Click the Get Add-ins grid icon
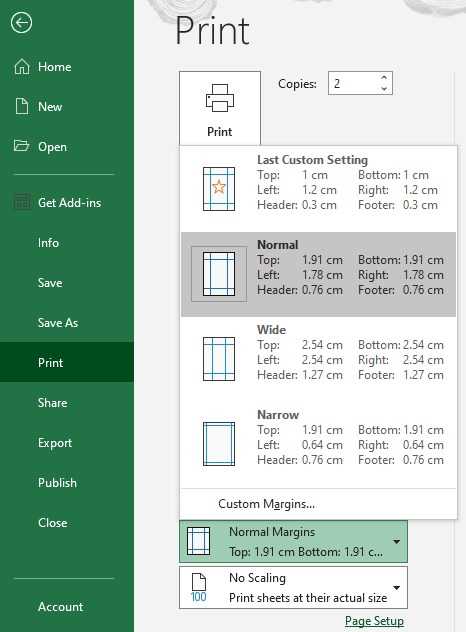This screenshot has height=632, width=466. tap(23, 202)
